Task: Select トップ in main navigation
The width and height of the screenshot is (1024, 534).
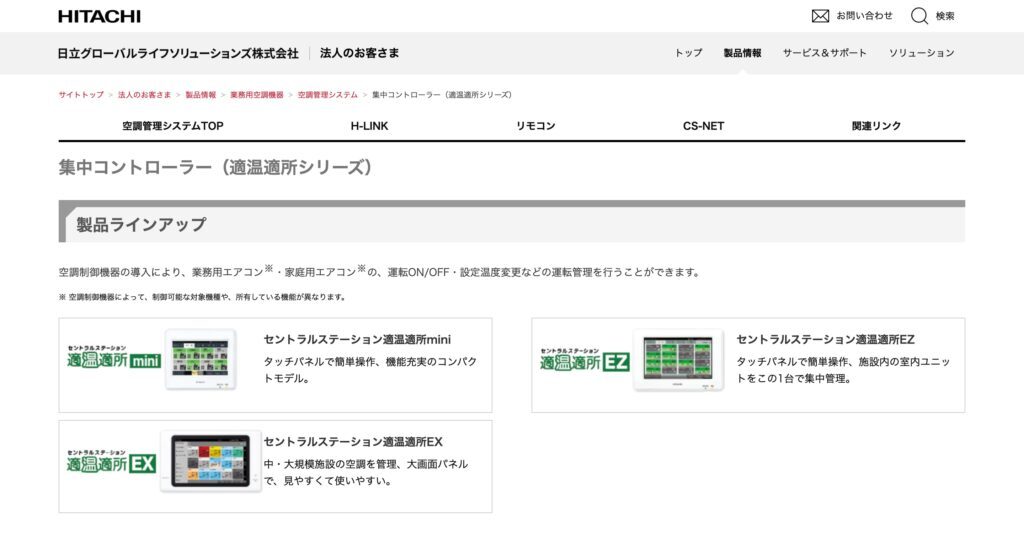Action: (688, 54)
